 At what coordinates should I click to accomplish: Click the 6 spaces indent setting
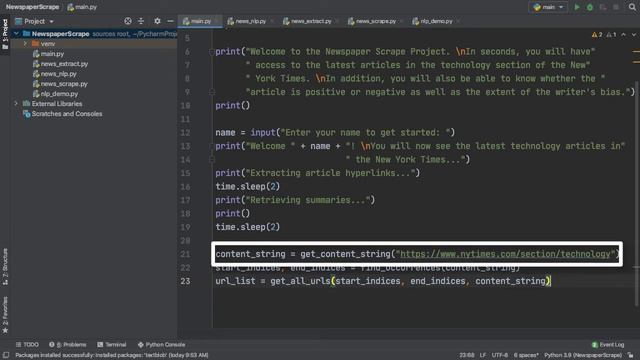[x=526, y=355]
